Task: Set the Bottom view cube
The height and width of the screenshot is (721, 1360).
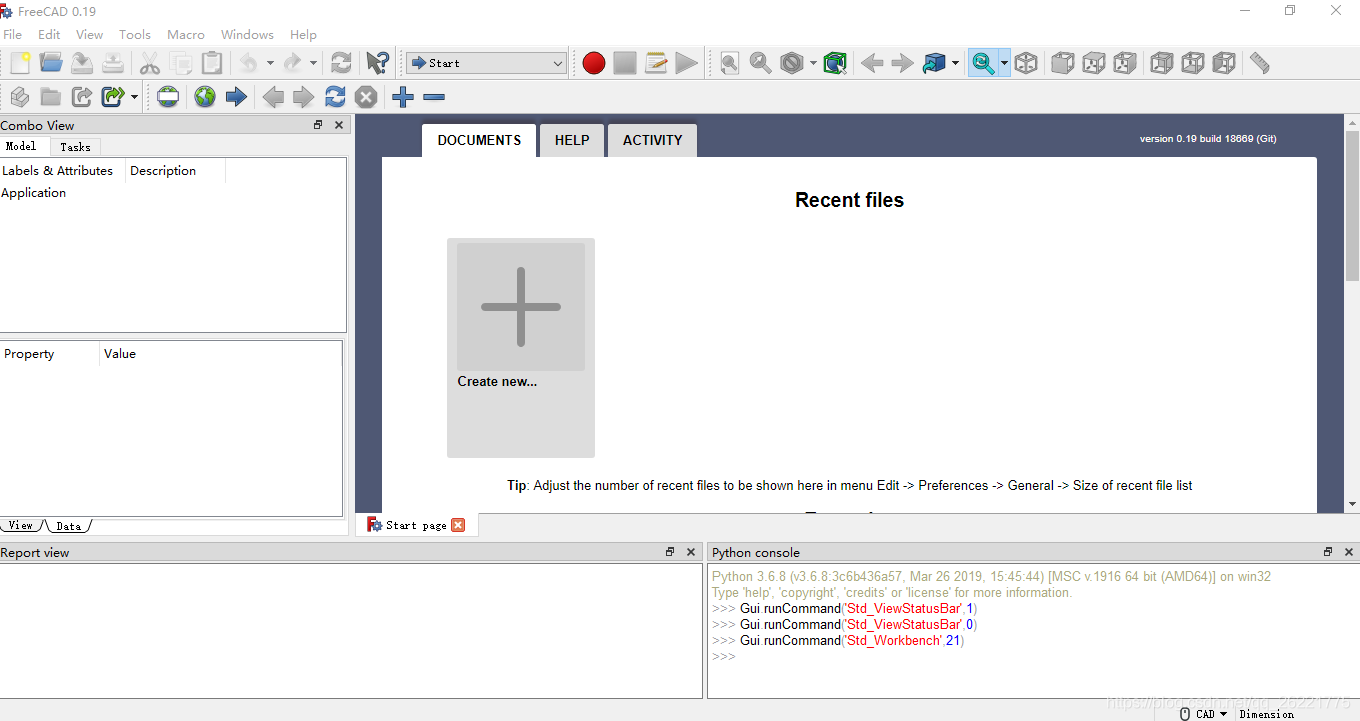Action: (1193, 63)
